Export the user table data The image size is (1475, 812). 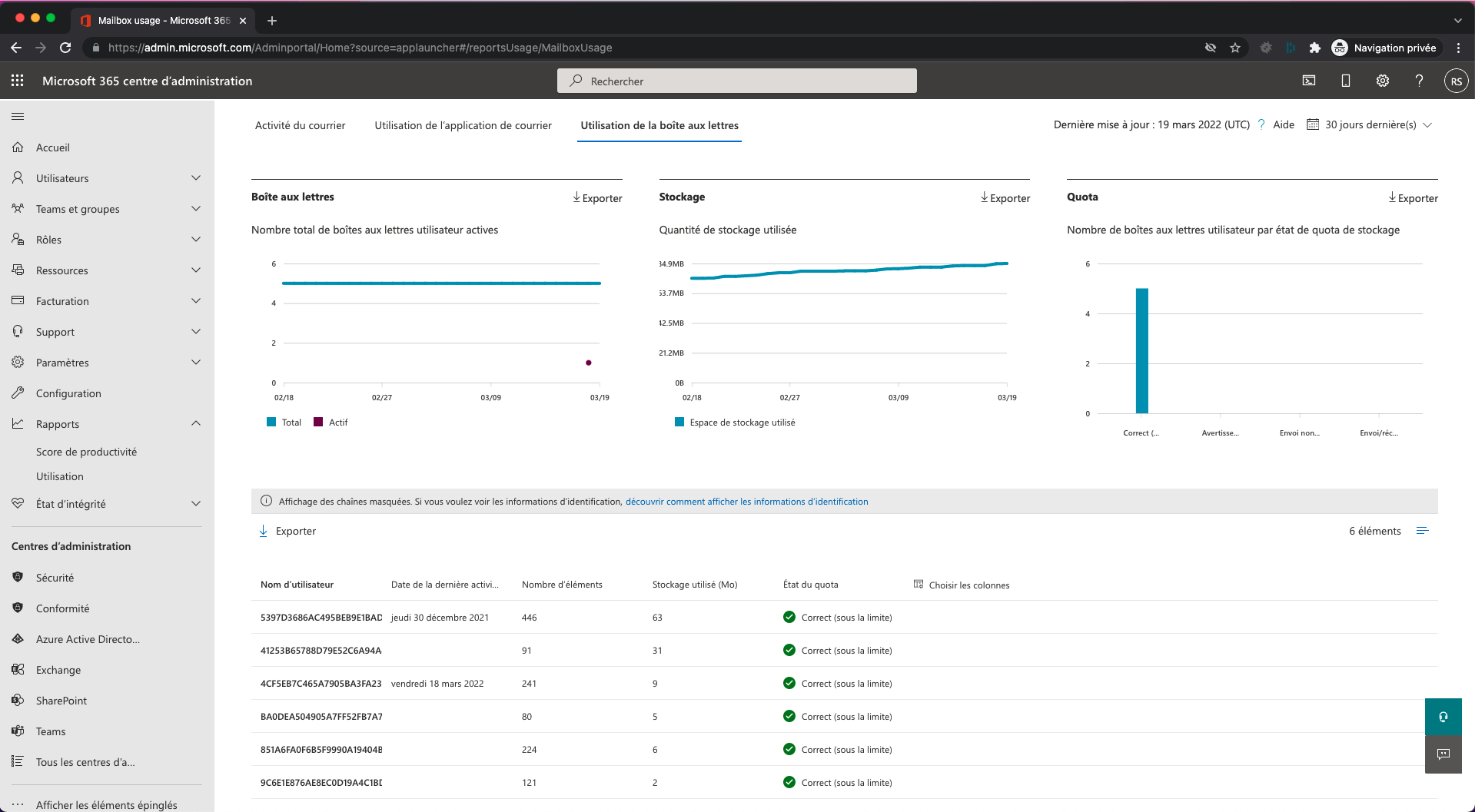pyautogui.click(x=287, y=531)
